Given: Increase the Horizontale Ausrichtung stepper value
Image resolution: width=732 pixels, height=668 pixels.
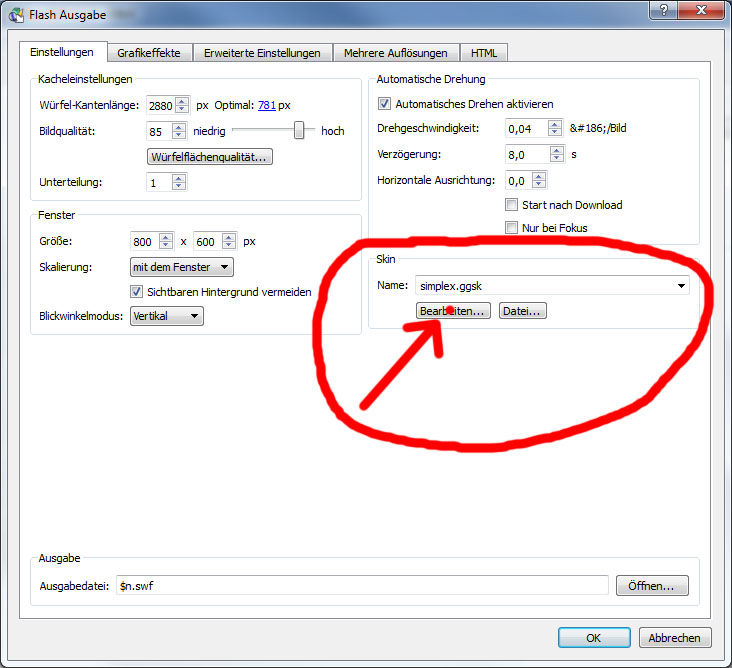Looking at the screenshot, I should coord(539,176).
